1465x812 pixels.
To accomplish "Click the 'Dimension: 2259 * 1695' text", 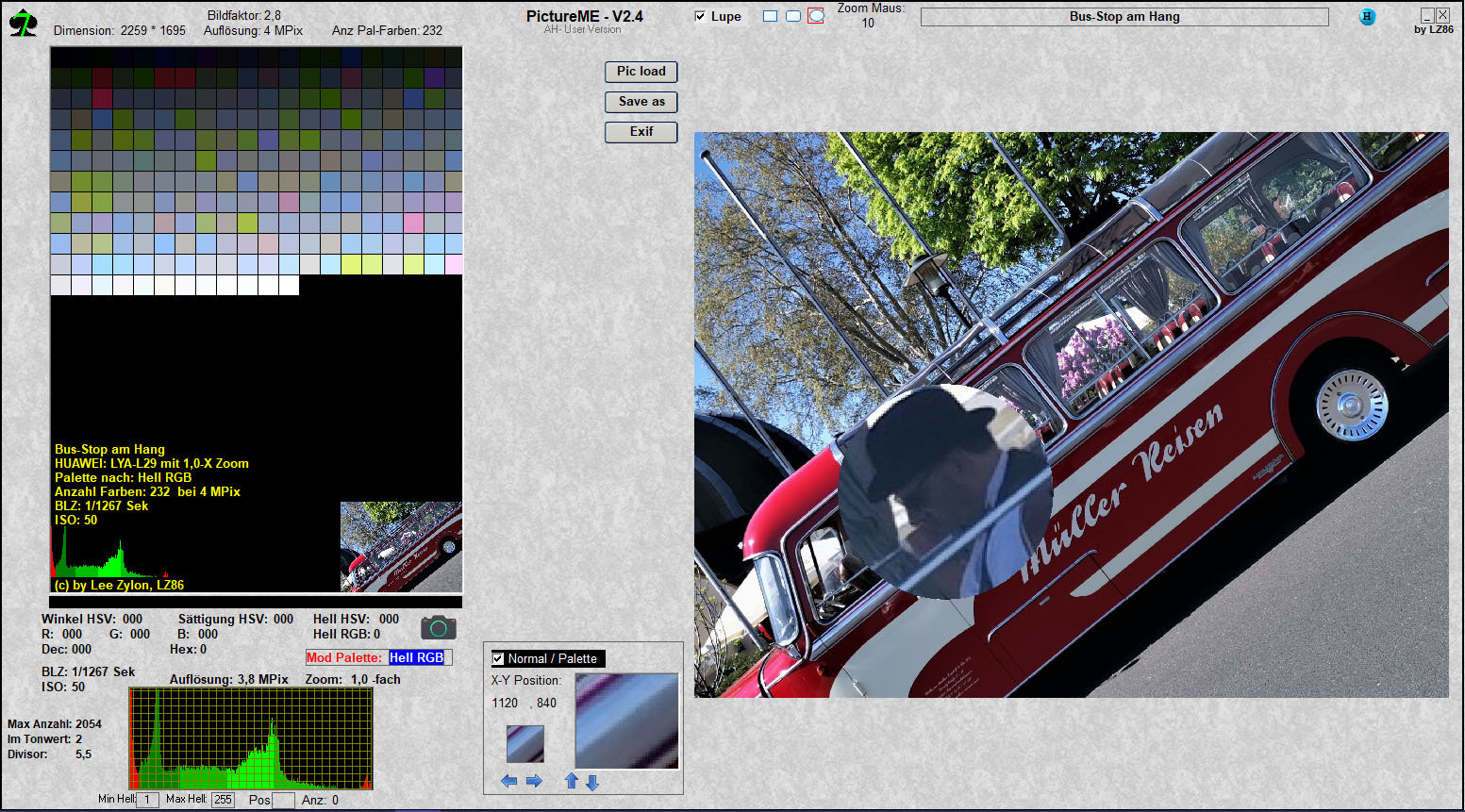I will pyautogui.click(x=120, y=30).
